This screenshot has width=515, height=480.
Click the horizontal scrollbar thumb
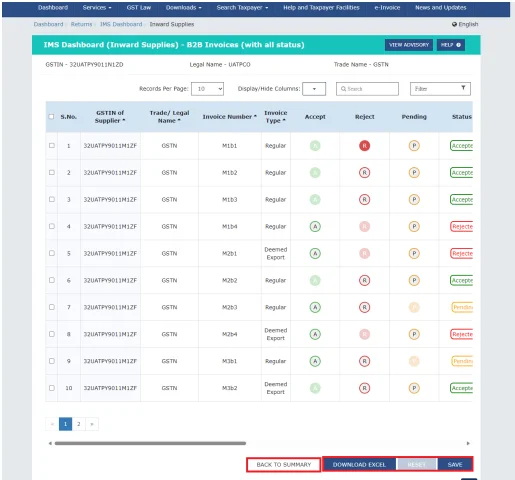pyautogui.click(x=150, y=443)
